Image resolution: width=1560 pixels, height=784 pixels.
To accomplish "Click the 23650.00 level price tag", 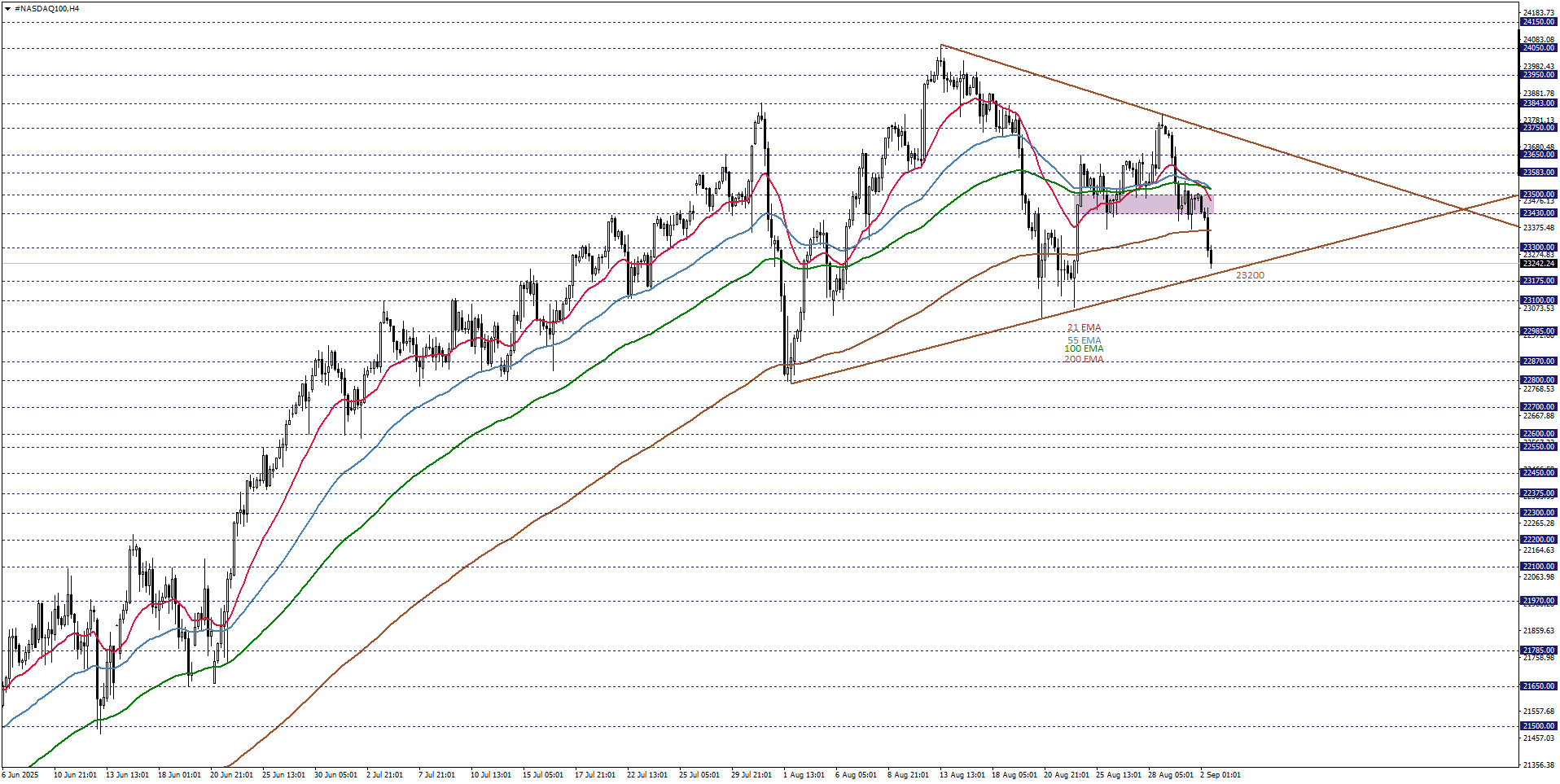I will tap(1539, 155).
